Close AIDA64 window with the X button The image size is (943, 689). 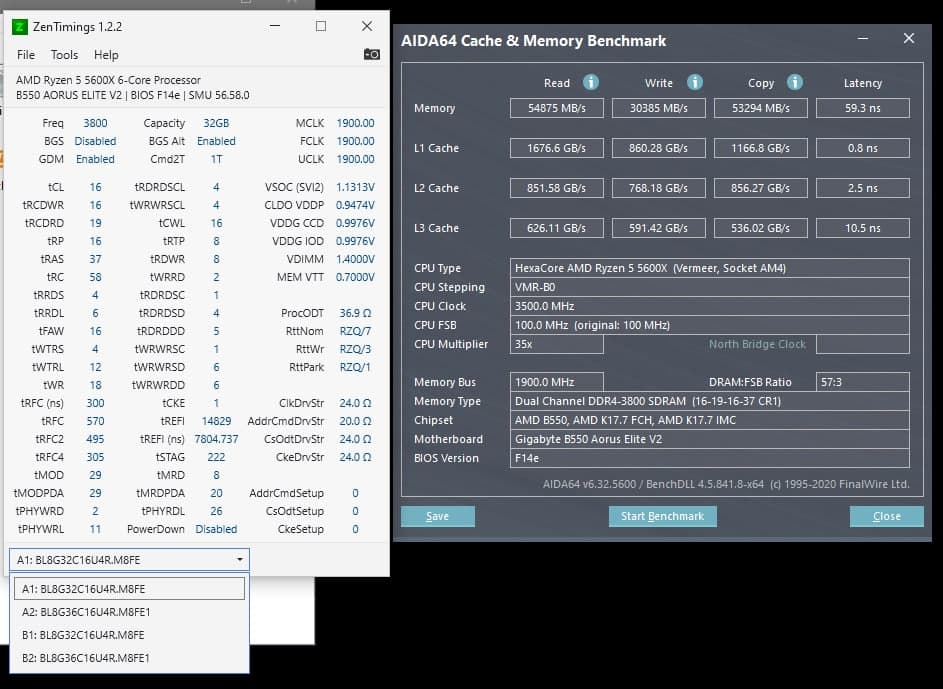point(909,38)
